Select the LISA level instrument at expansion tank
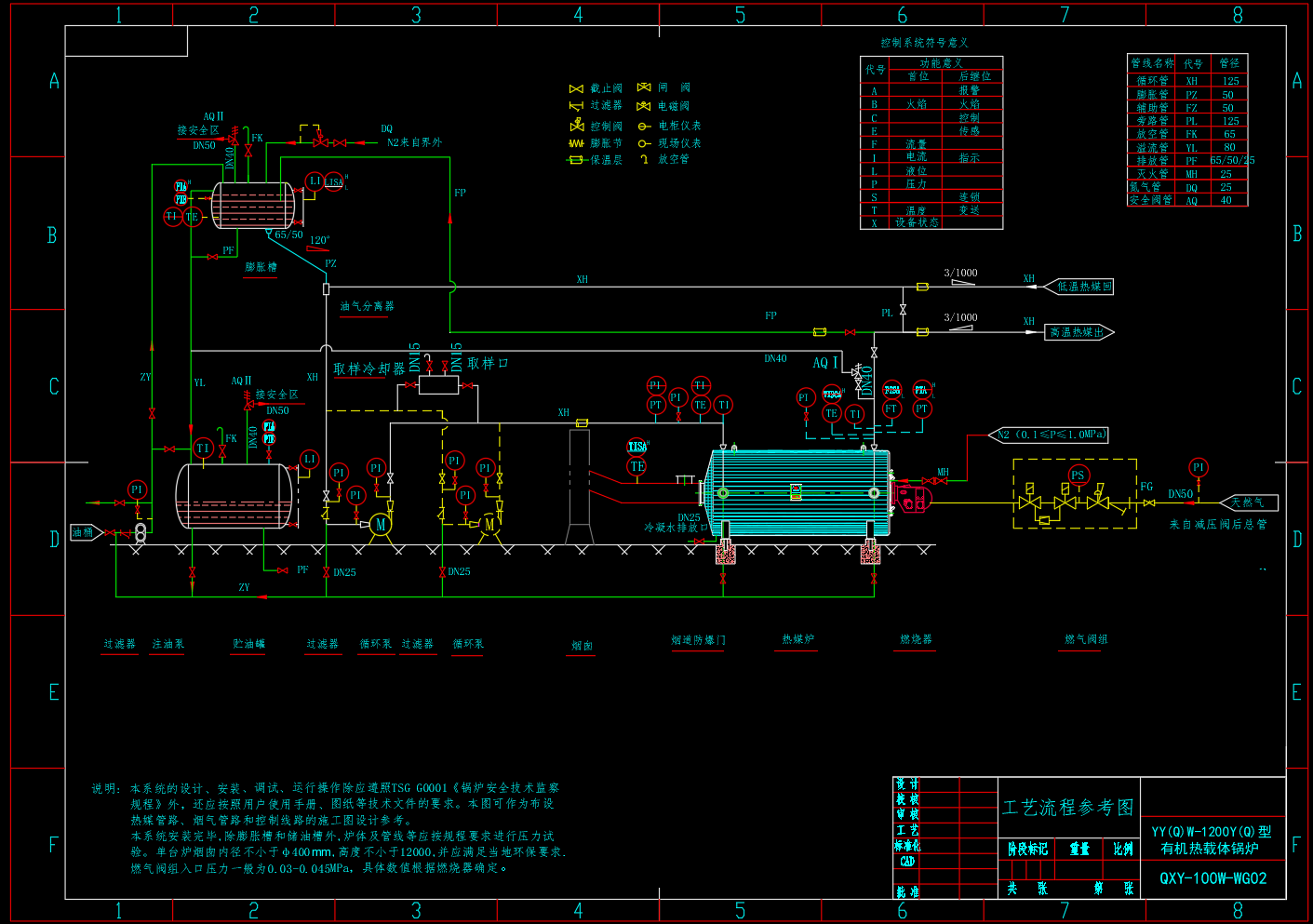This screenshot has height=924, width=1313. click(335, 181)
